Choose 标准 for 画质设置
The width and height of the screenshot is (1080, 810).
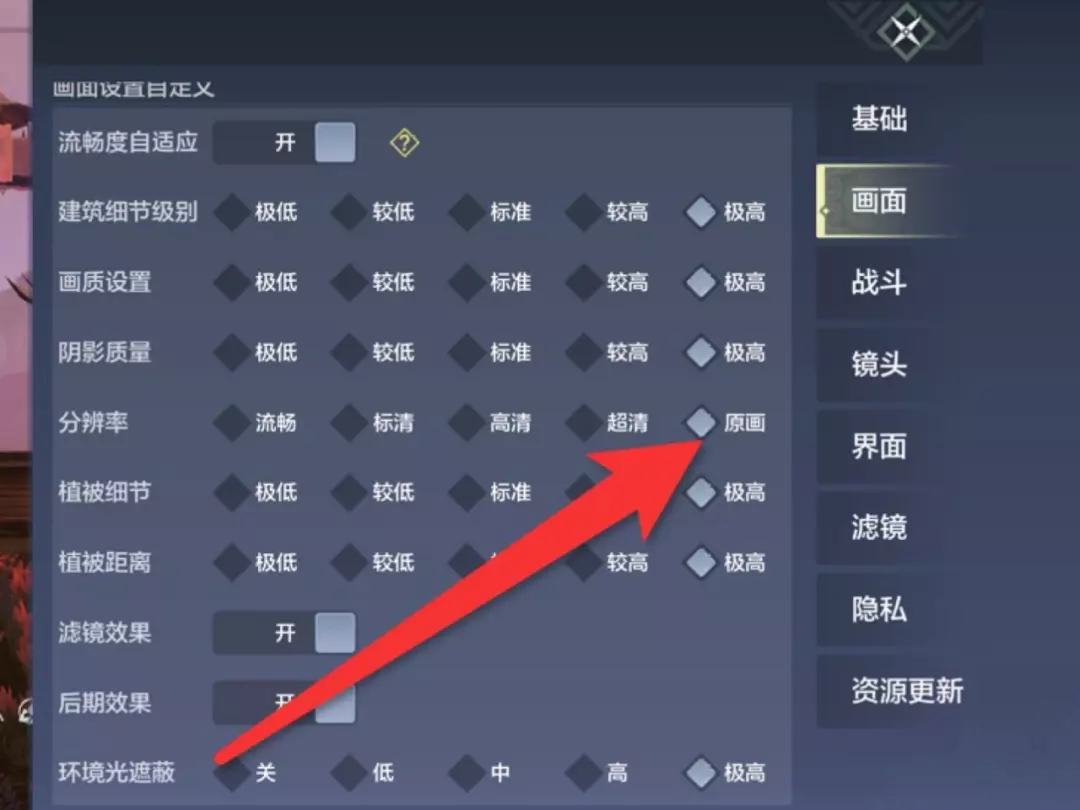coord(490,282)
